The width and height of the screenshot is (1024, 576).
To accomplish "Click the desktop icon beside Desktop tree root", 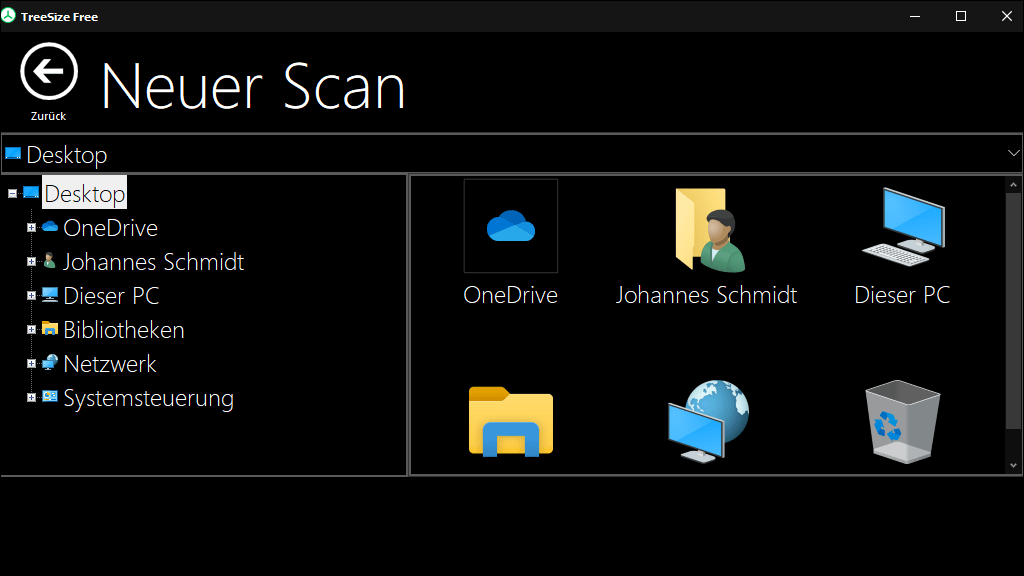I will click(x=31, y=193).
